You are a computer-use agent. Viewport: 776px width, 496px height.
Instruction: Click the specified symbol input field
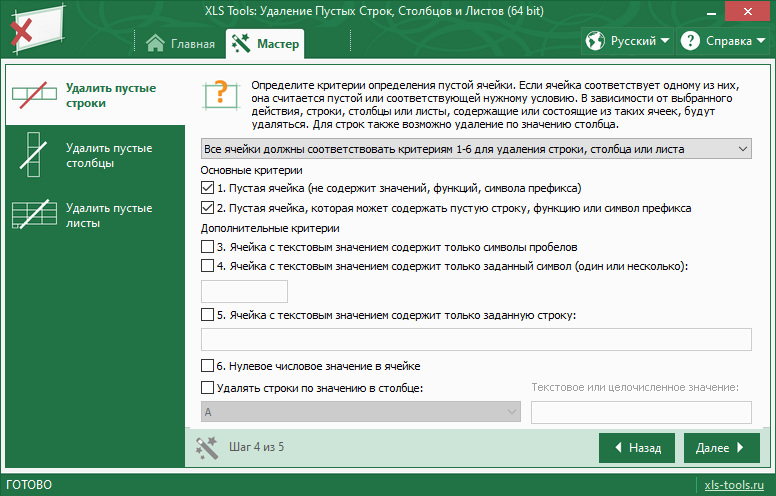coord(244,291)
